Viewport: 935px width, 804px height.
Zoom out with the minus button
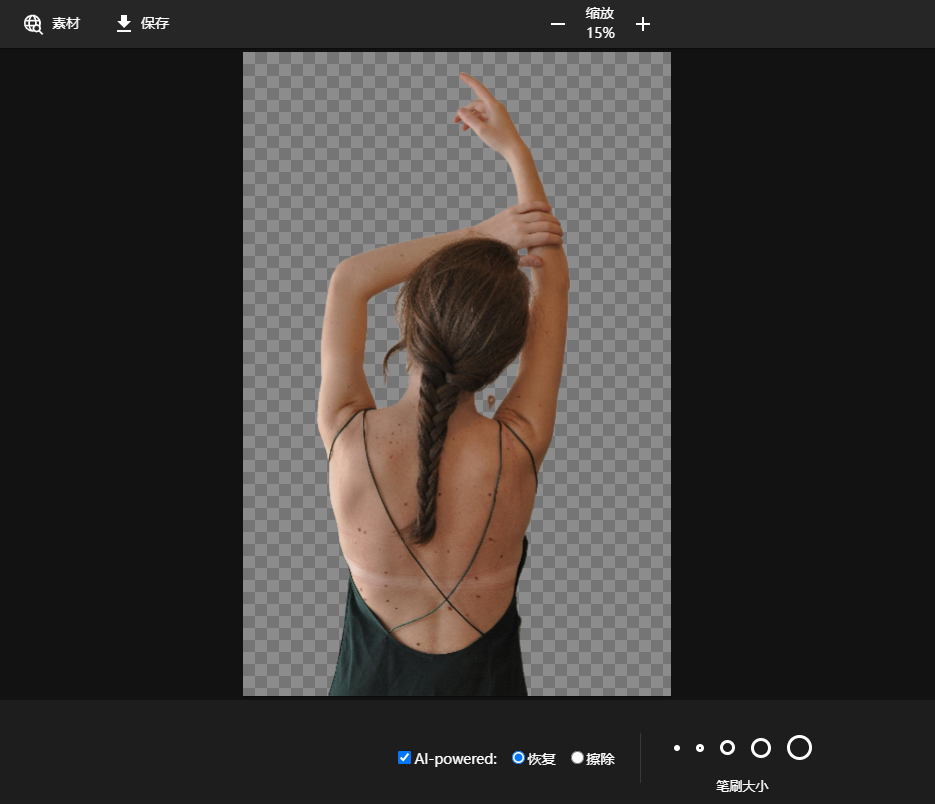558,24
